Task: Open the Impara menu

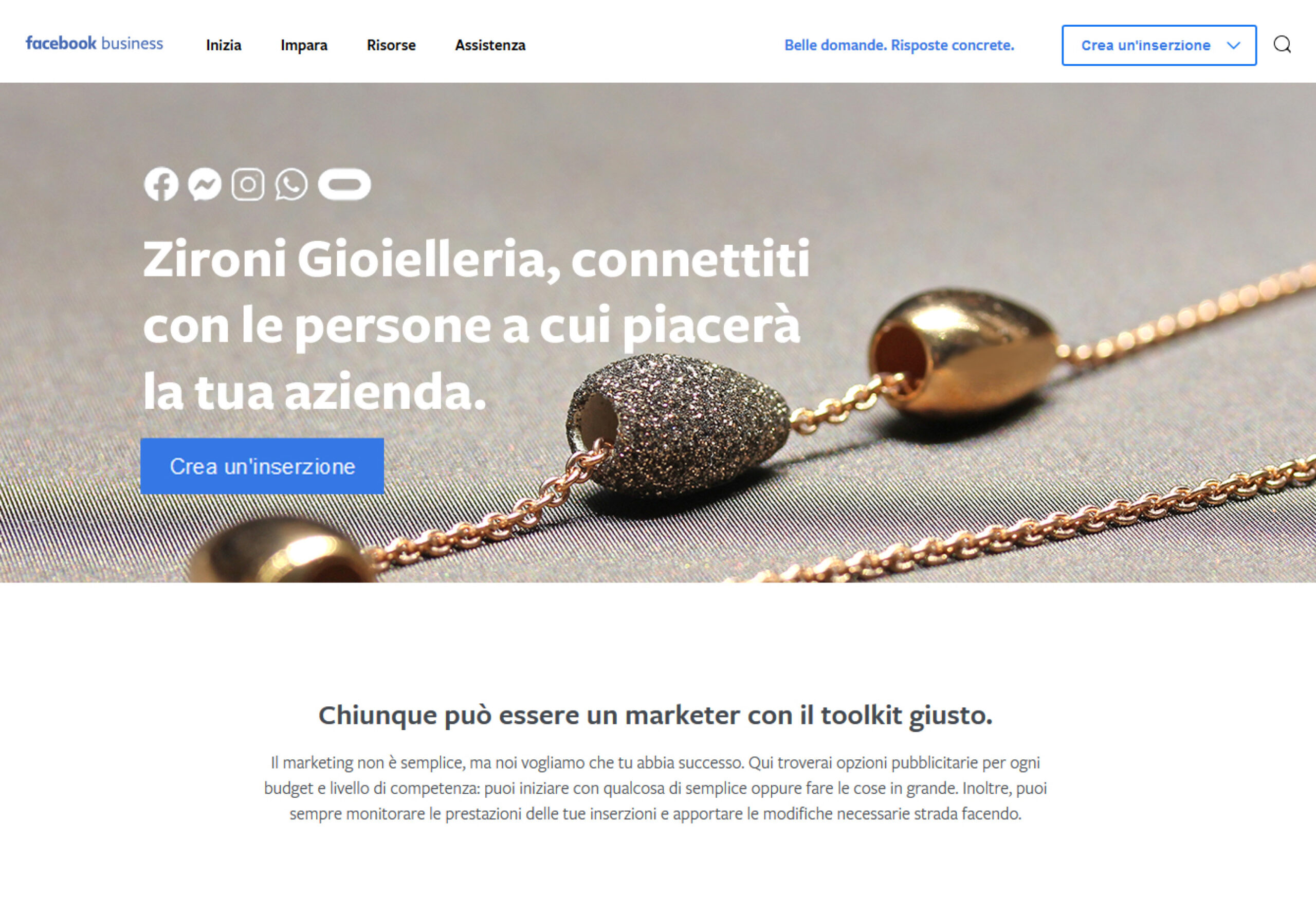Action: coord(304,45)
